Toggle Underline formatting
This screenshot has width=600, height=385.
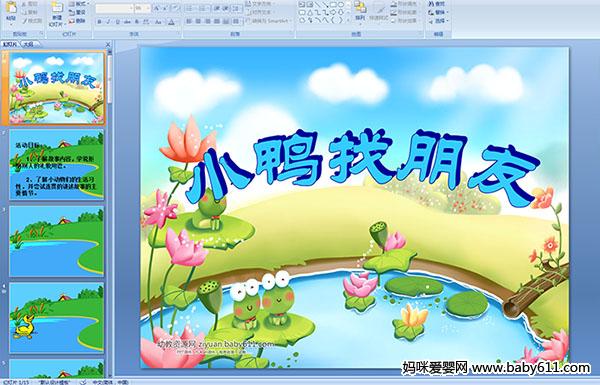click(117, 22)
